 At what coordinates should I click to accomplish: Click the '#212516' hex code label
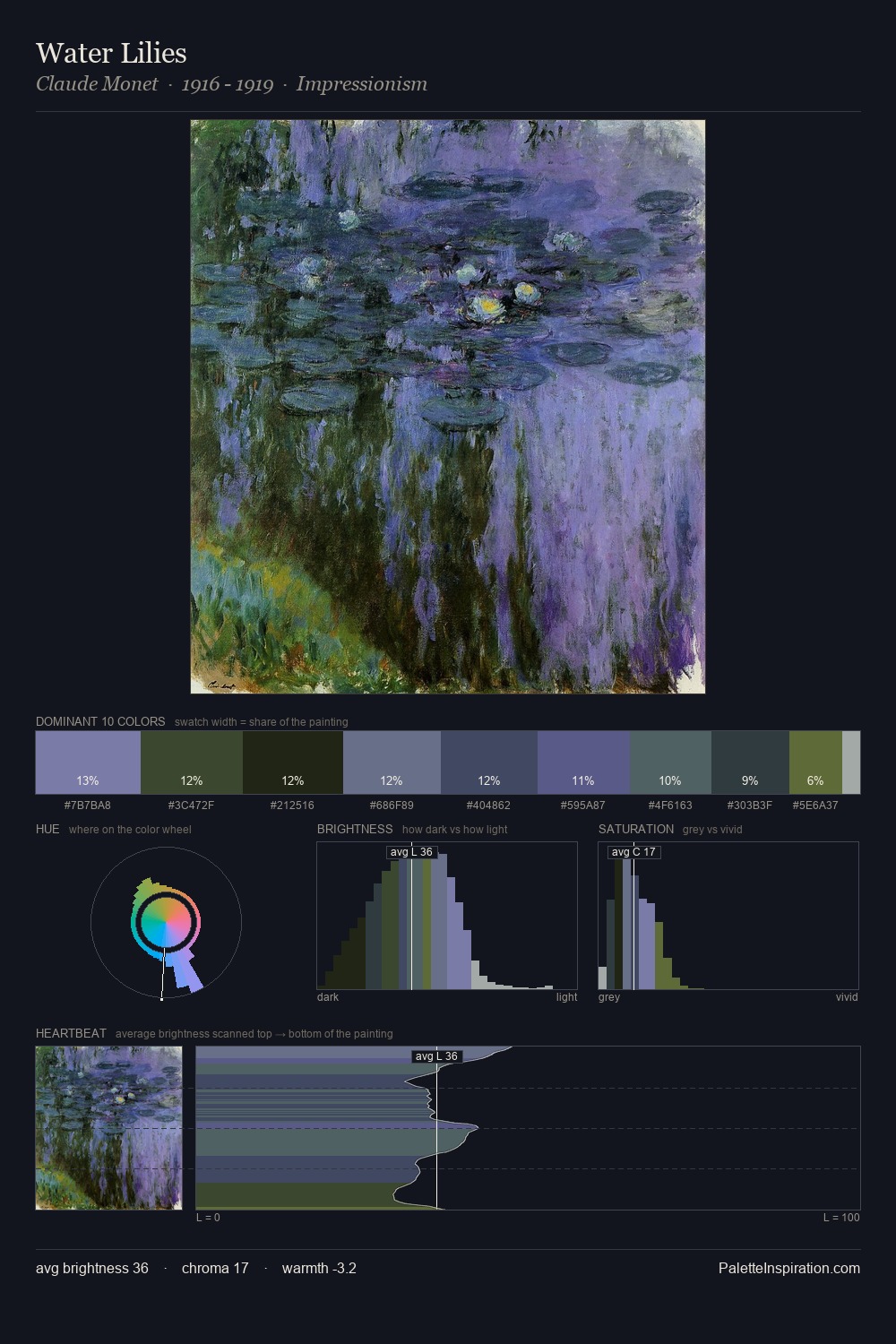point(293,806)
